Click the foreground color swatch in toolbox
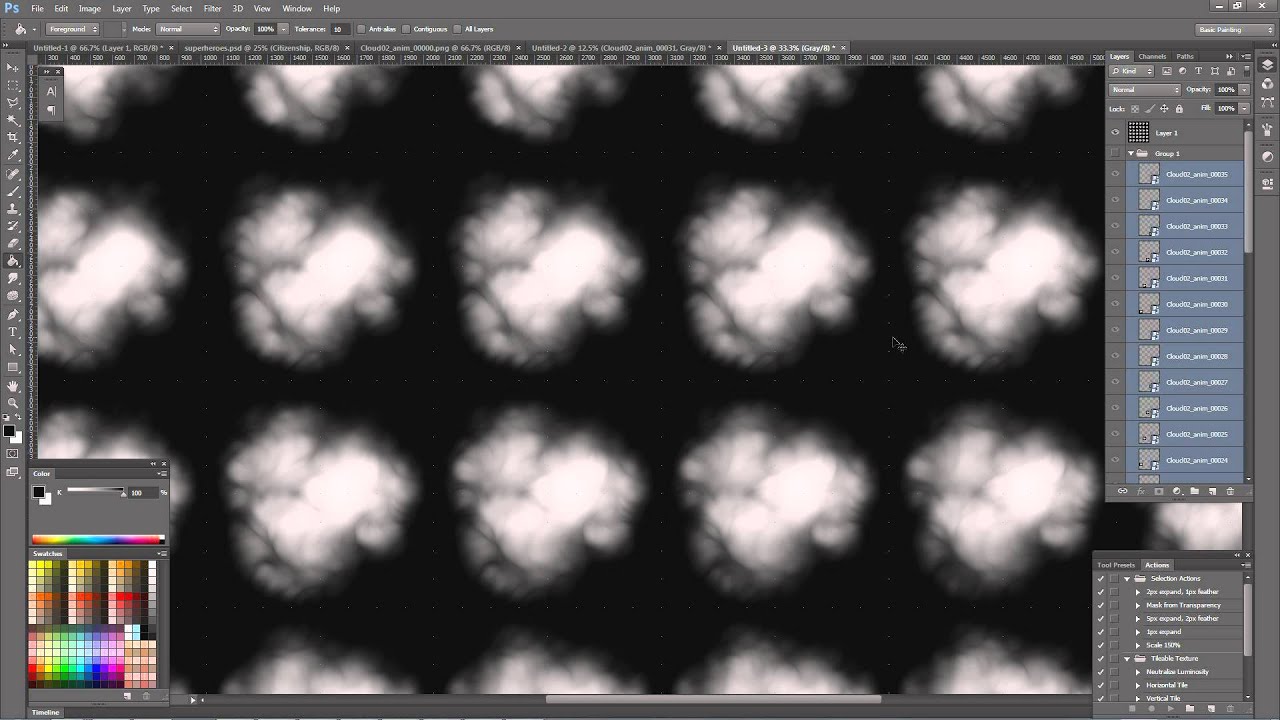 9,431
